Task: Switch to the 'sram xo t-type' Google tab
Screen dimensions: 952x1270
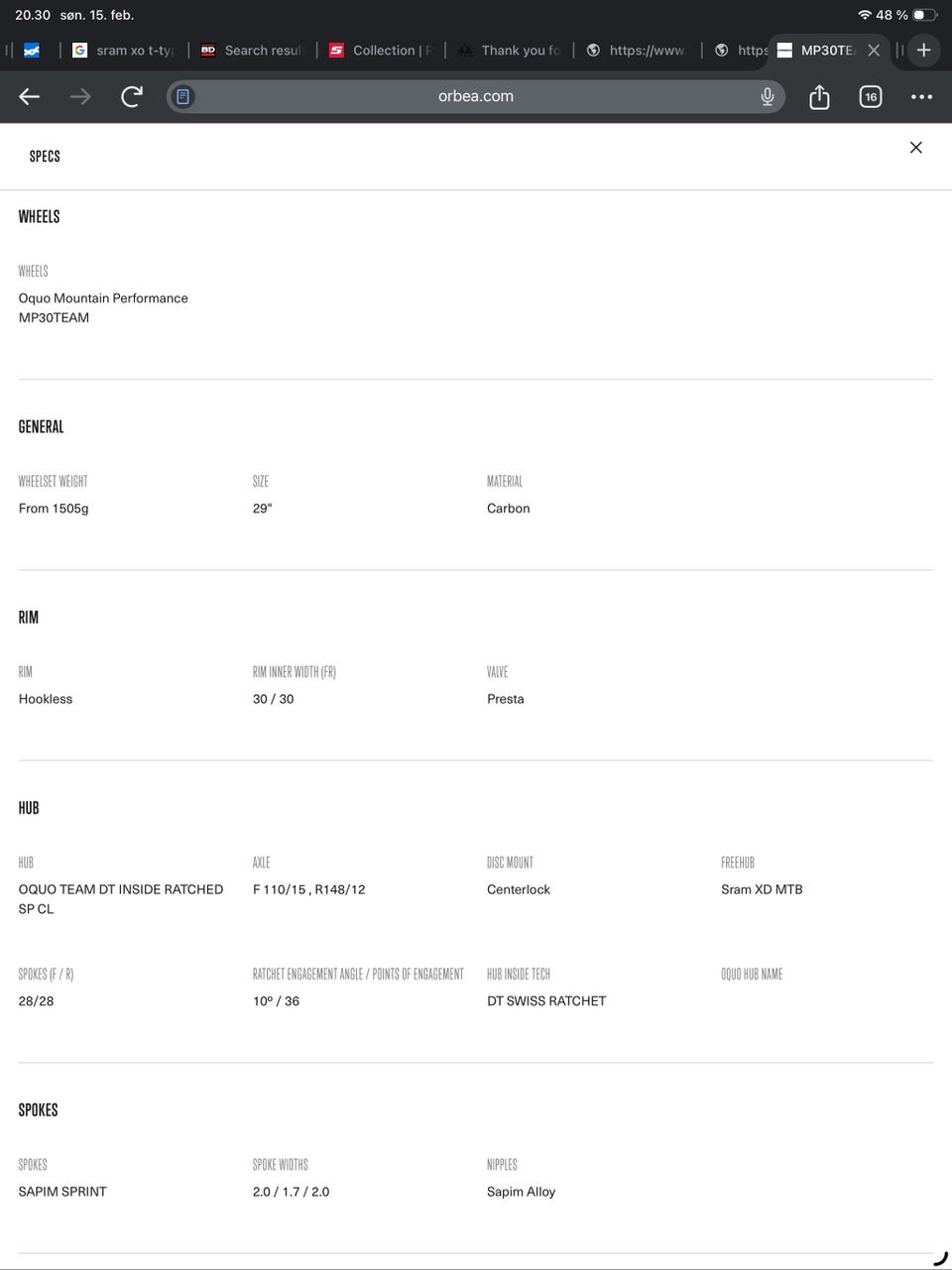Action: point(124,51)
